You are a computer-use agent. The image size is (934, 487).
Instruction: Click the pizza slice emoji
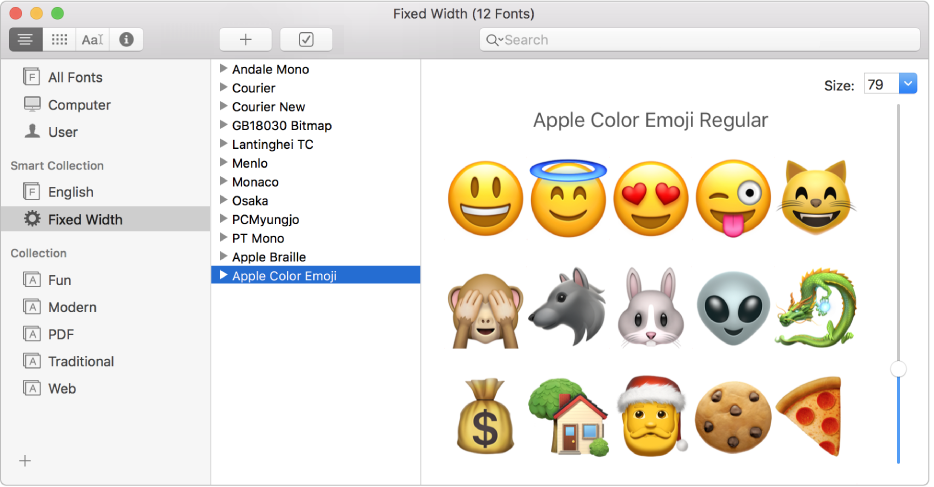[810, 416]
